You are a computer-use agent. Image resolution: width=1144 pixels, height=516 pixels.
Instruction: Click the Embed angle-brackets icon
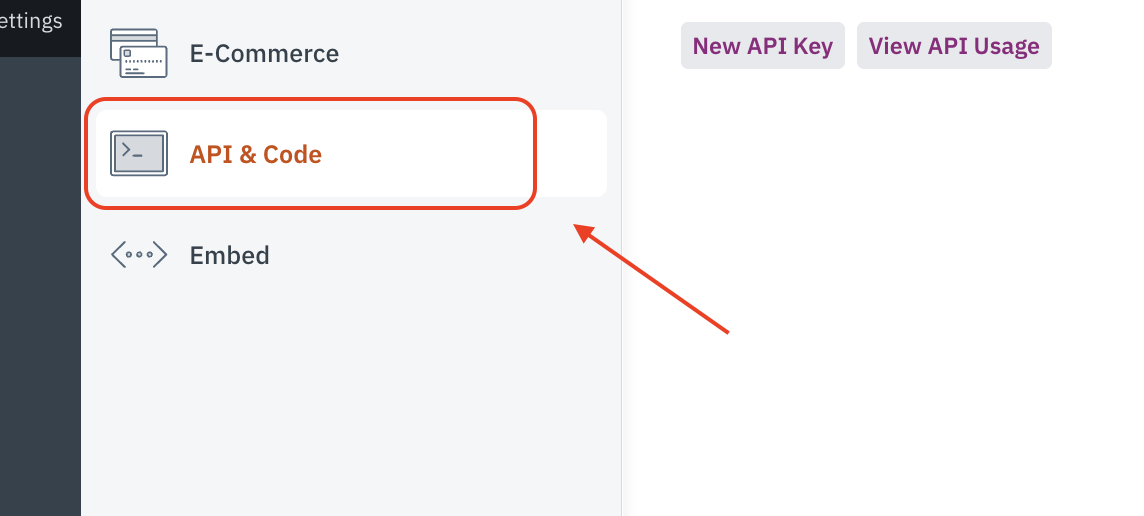(x=139, y=255)
